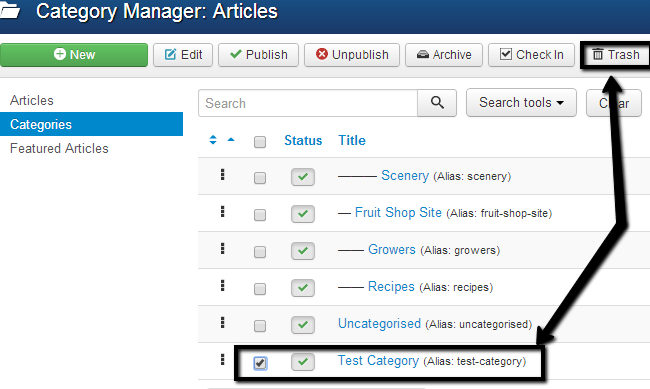Viewport: 650px width, 389px height.
Task: Click the magnifying glass search icon
Action: click(x=437, y=103)
